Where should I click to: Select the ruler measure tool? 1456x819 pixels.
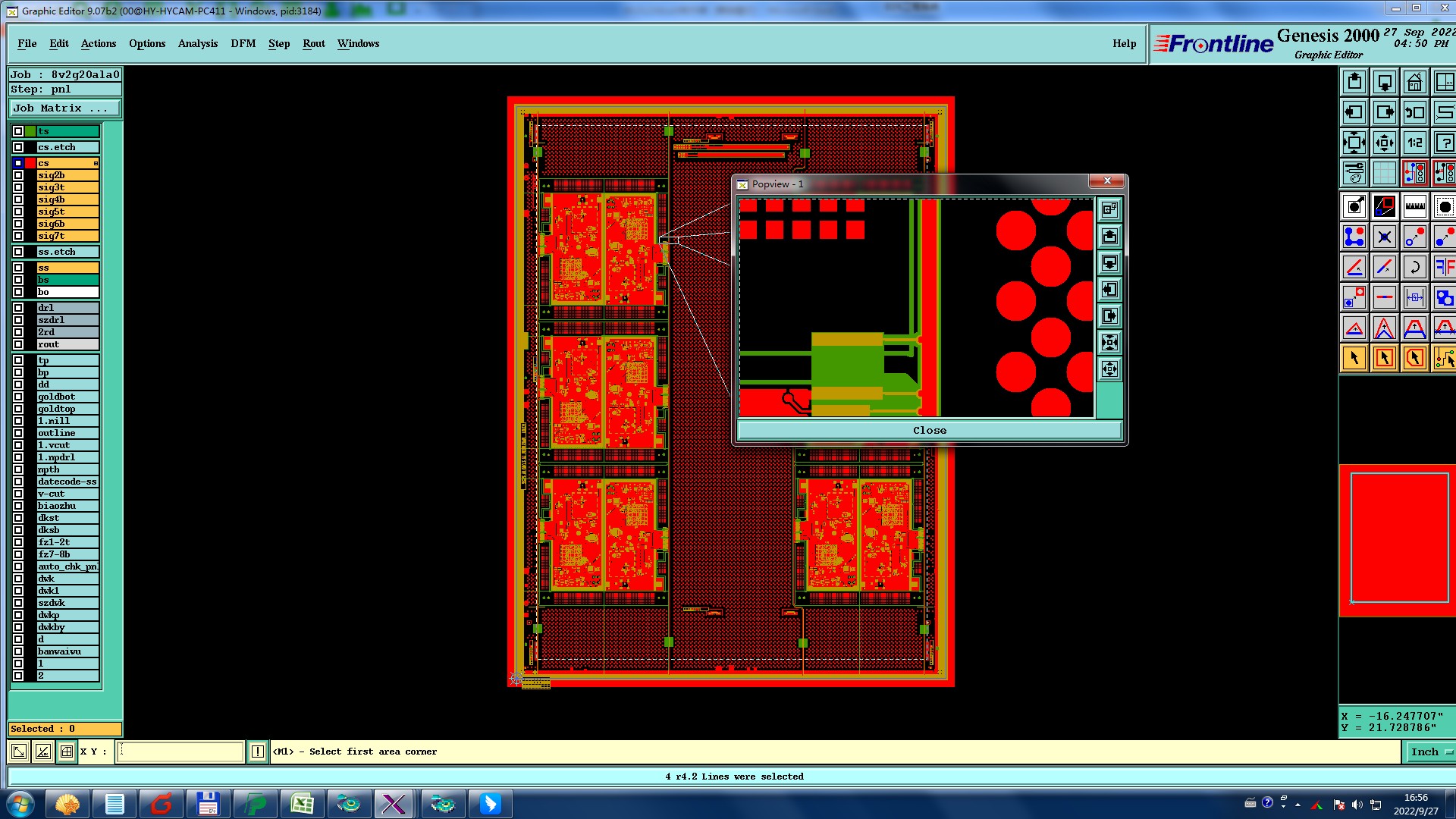[x=1414, y=206]
